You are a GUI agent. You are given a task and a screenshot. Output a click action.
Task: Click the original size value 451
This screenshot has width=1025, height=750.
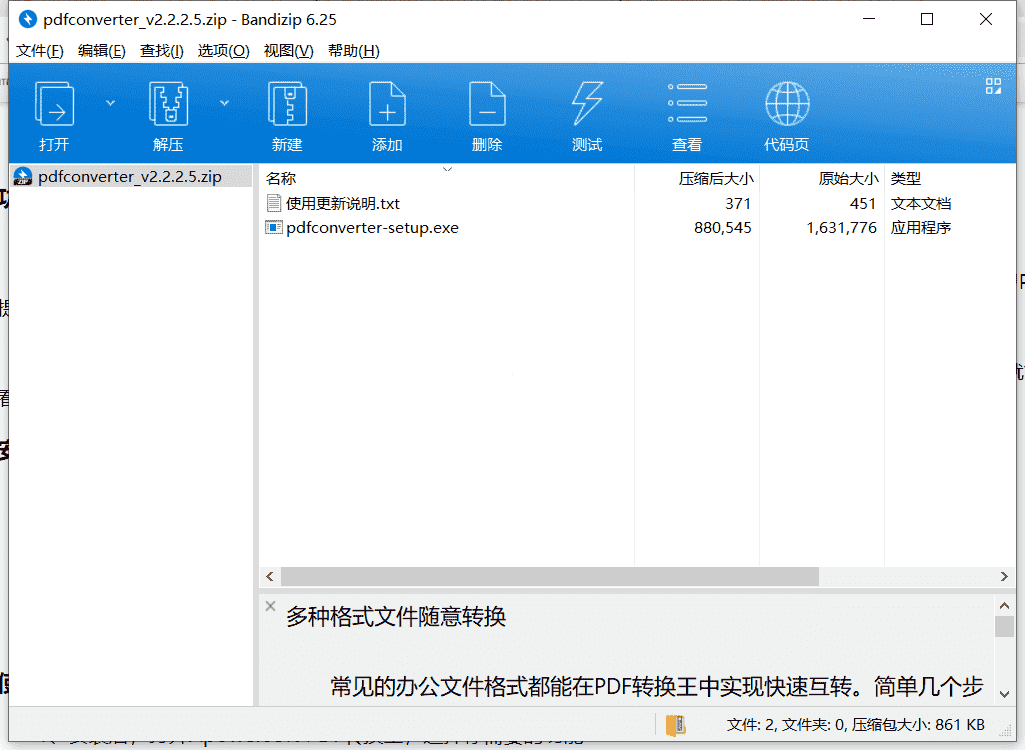coord(863,203)
